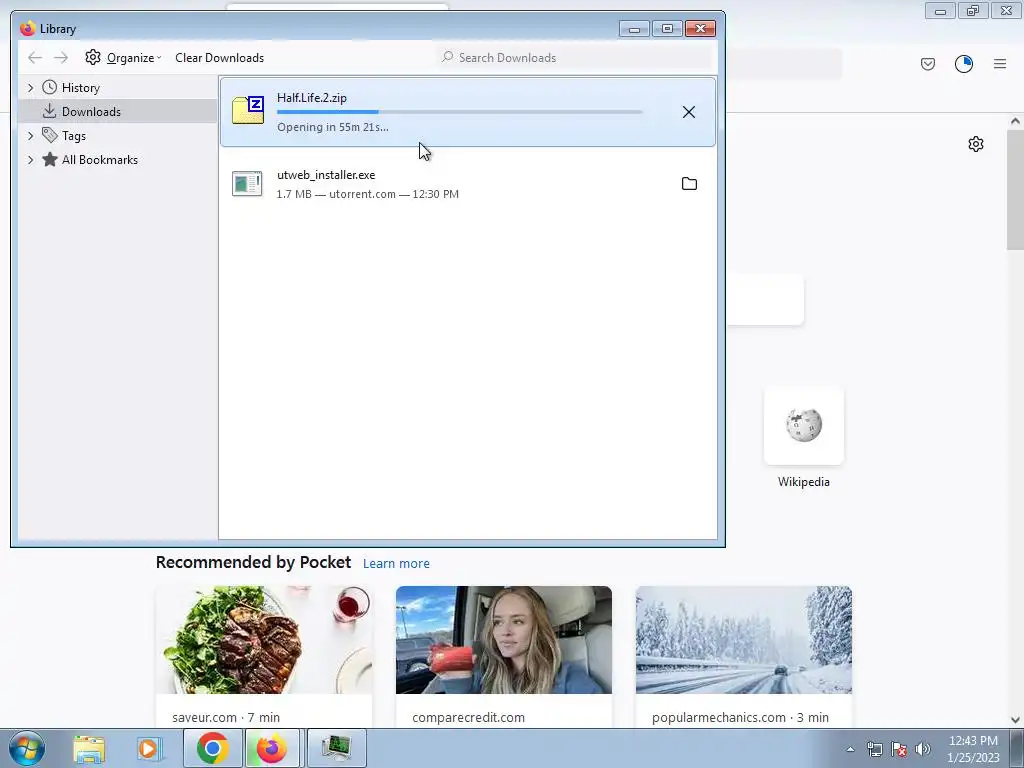
Task: Go back in the Library window
Action: 35,57
